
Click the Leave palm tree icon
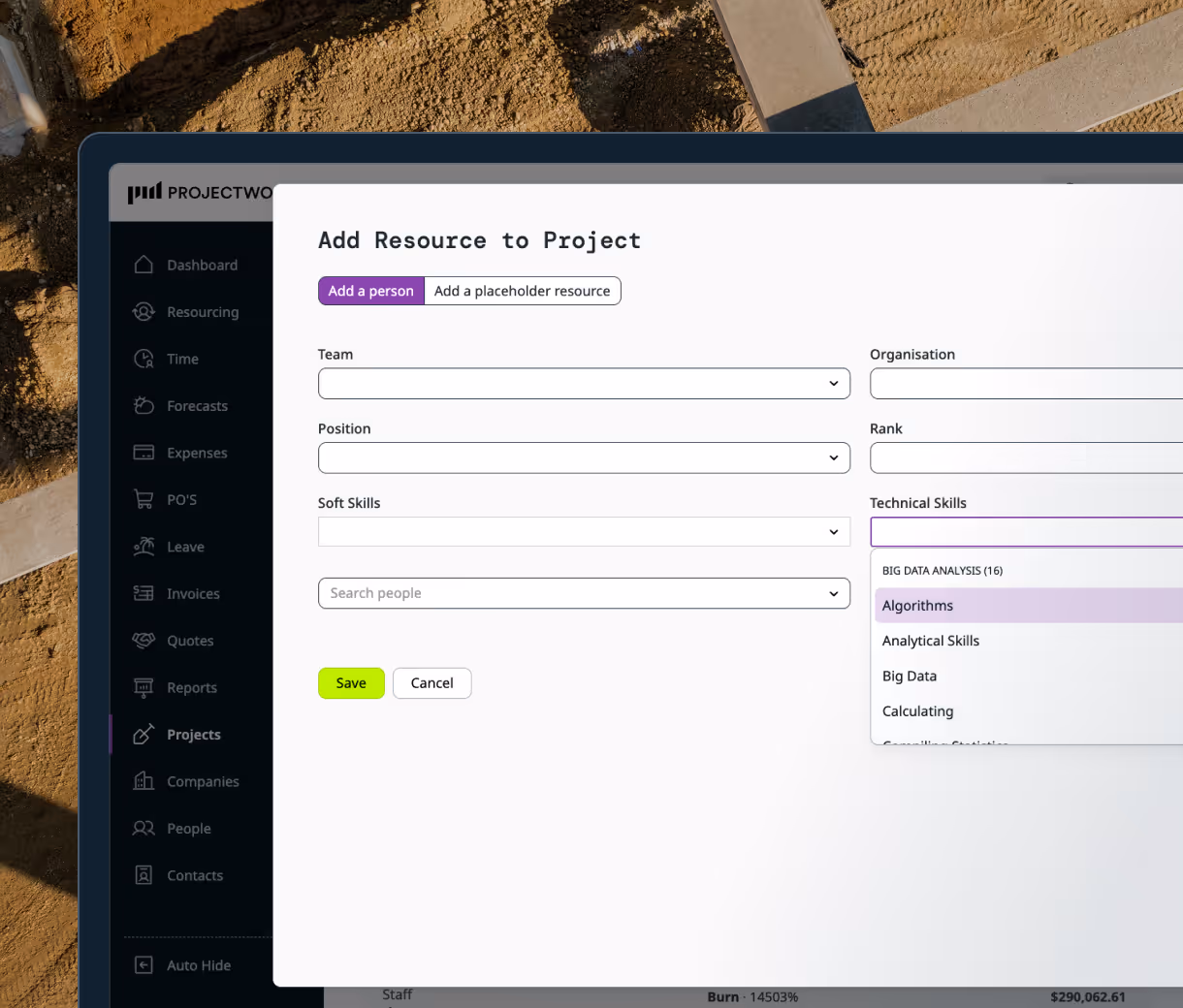(144, 547)
